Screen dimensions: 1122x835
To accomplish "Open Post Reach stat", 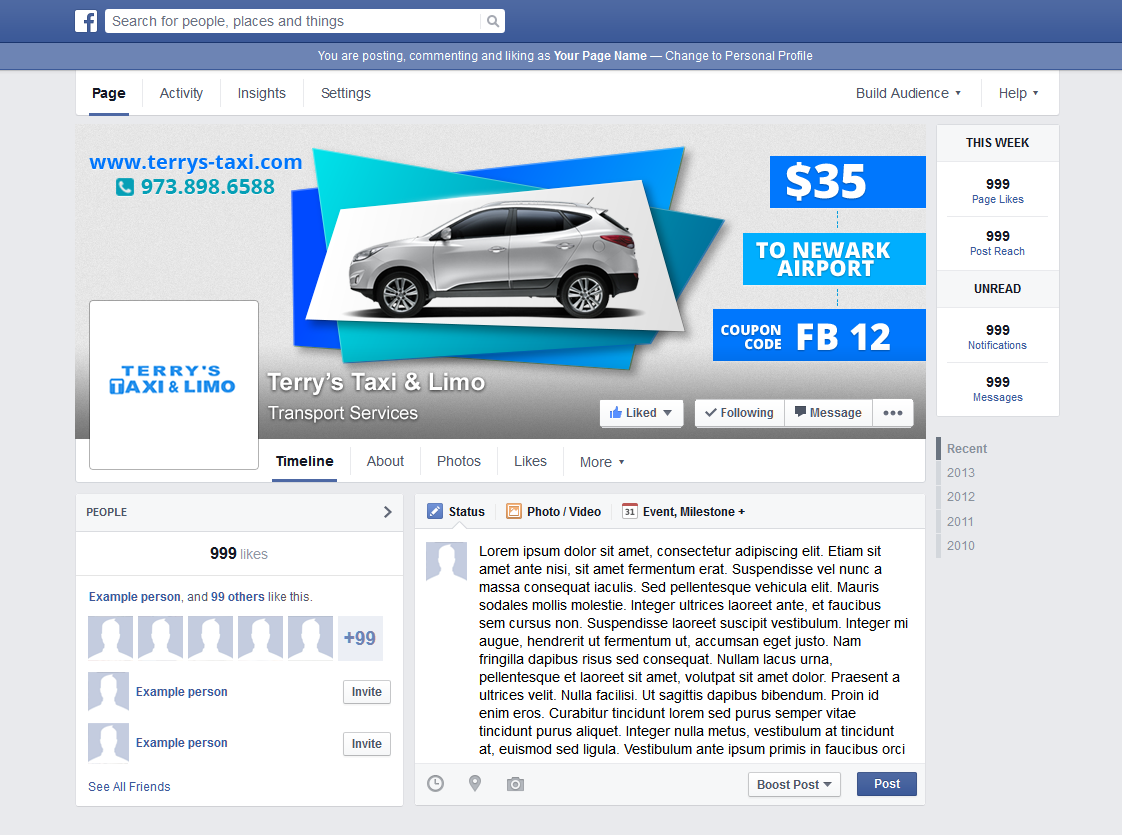I will point(997,243).
